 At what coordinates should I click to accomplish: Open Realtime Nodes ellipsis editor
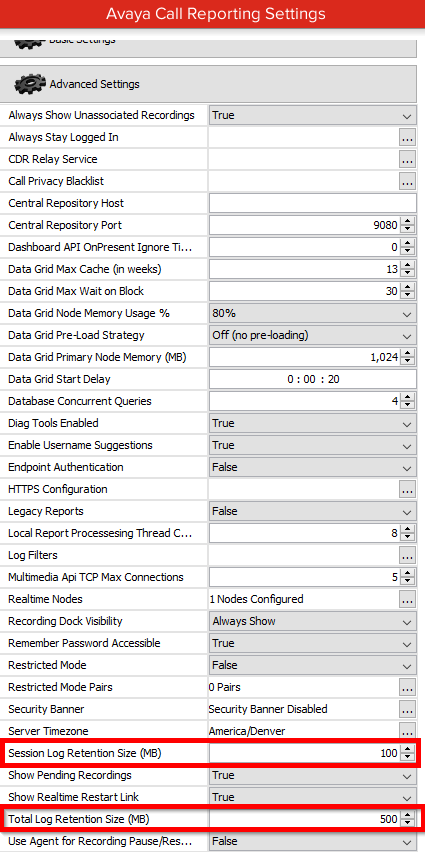407,599
